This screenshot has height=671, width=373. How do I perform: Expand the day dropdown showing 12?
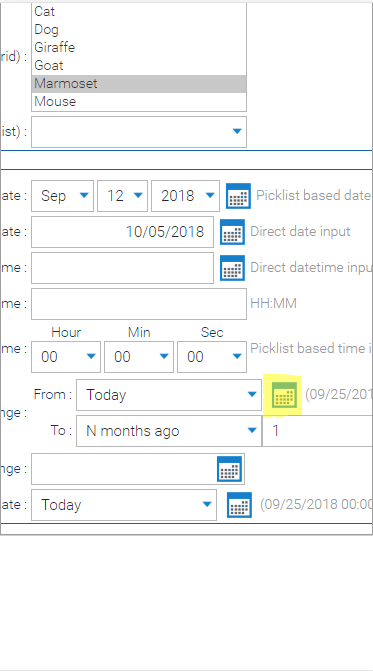click(x=122, y=196)
